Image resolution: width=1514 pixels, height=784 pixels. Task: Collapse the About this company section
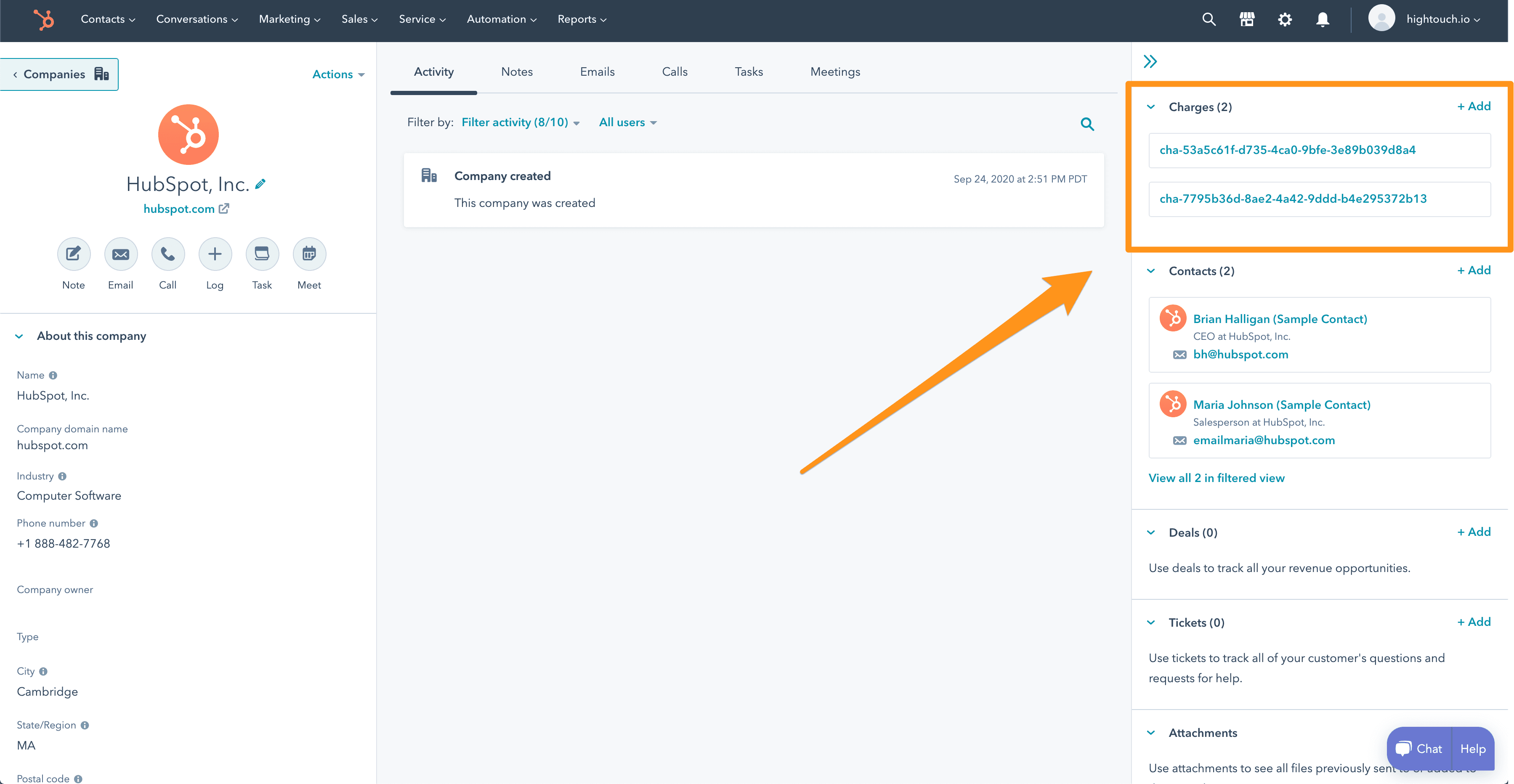click(x=19, y=336)
